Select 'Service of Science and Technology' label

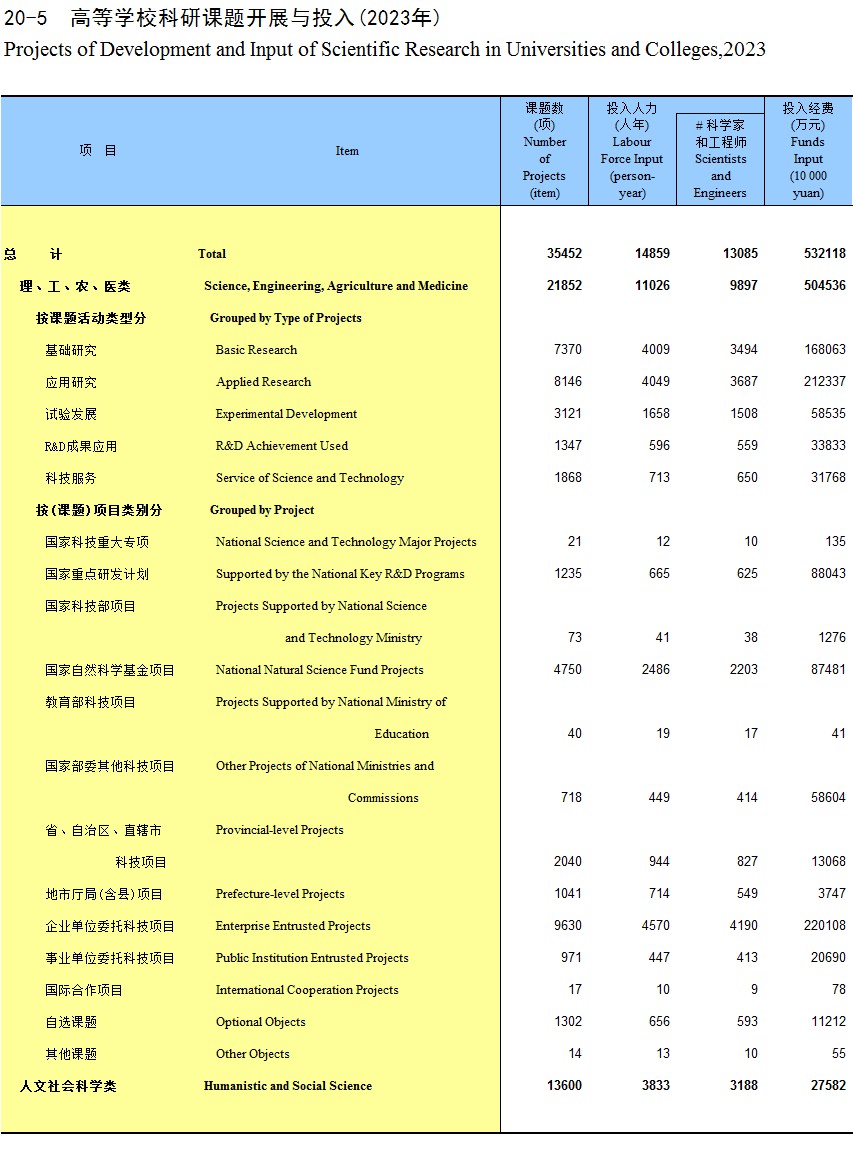point(309,477)
